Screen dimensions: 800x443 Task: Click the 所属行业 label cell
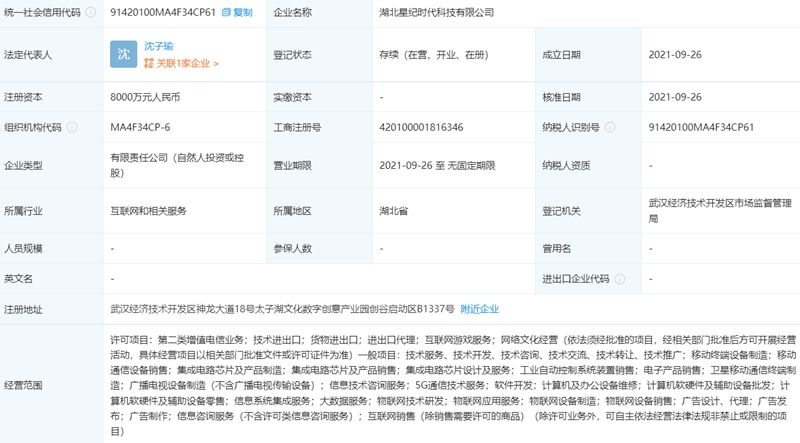[x=52, y=211]
